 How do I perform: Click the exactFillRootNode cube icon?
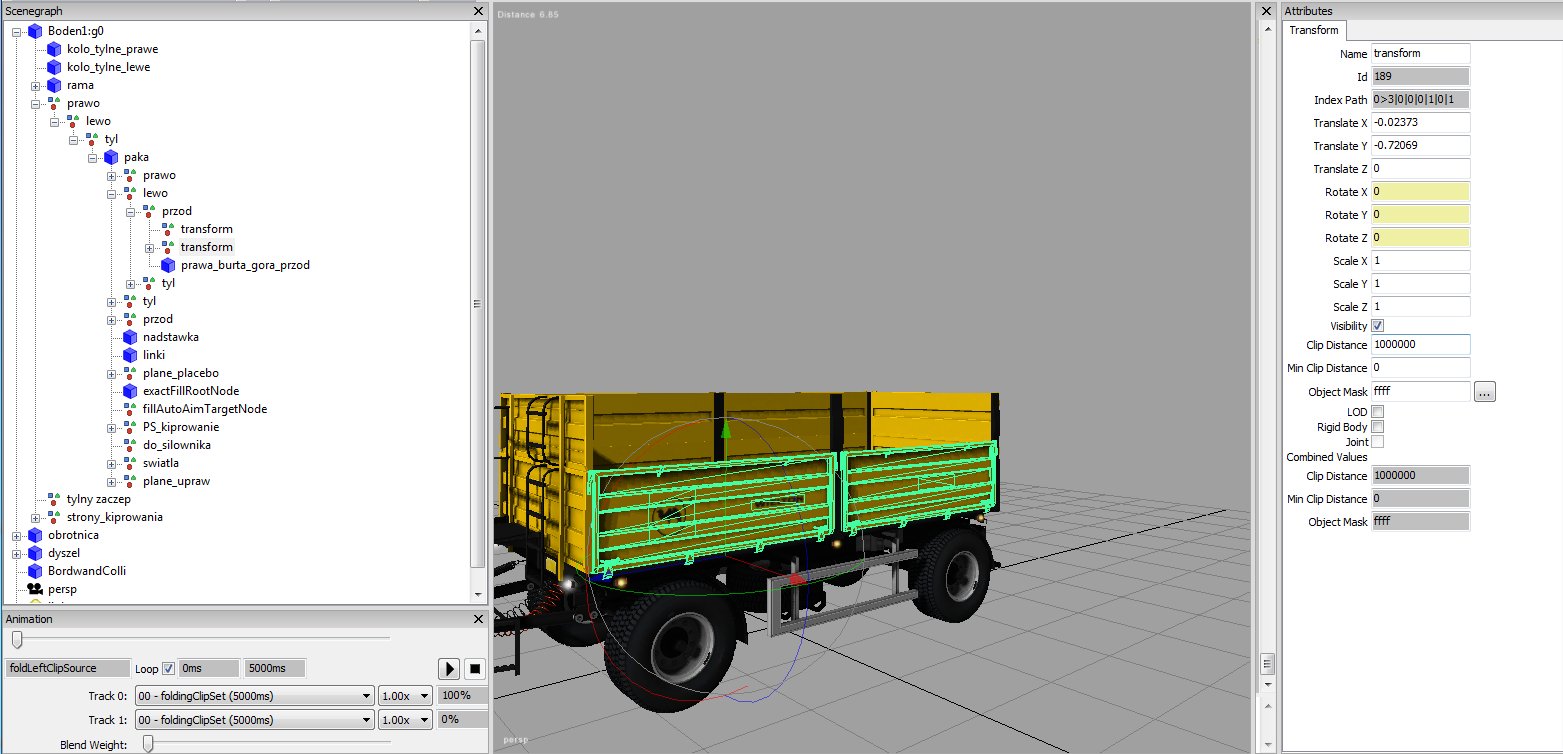tap(130, 391)
